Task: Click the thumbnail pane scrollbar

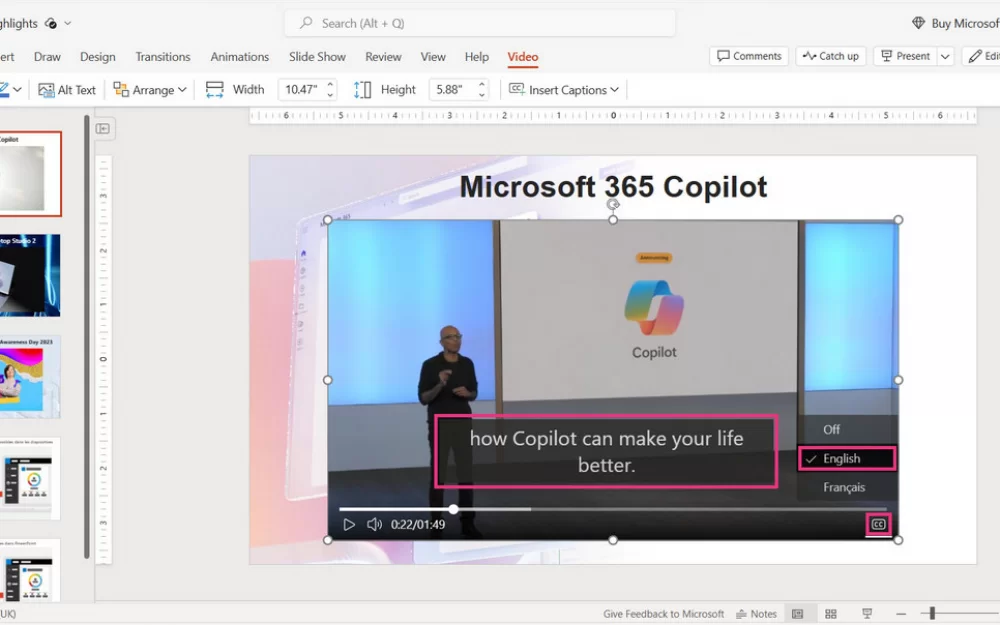Action: (86, 337)
